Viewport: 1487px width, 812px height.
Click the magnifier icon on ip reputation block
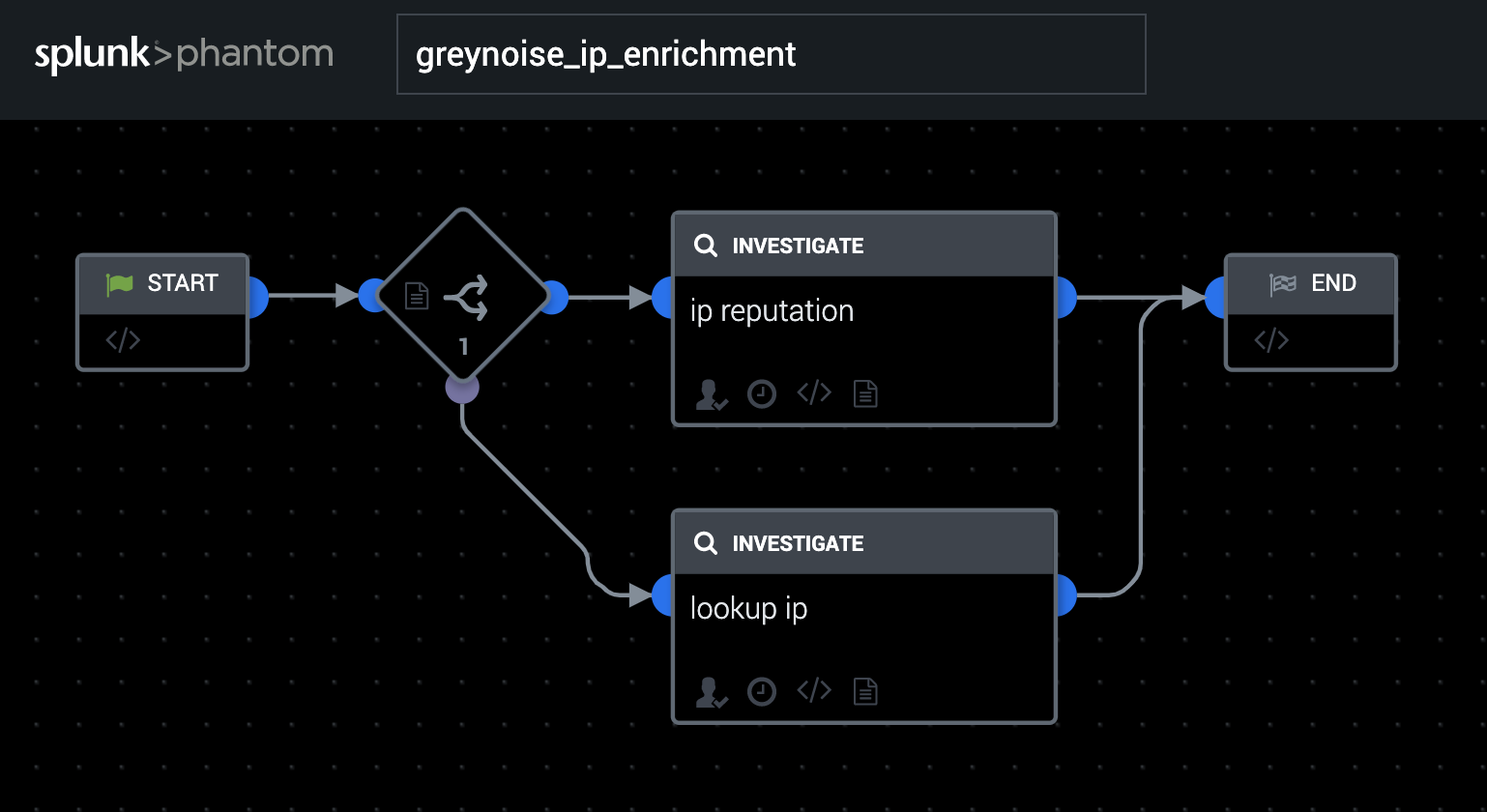tap(706, 246)
